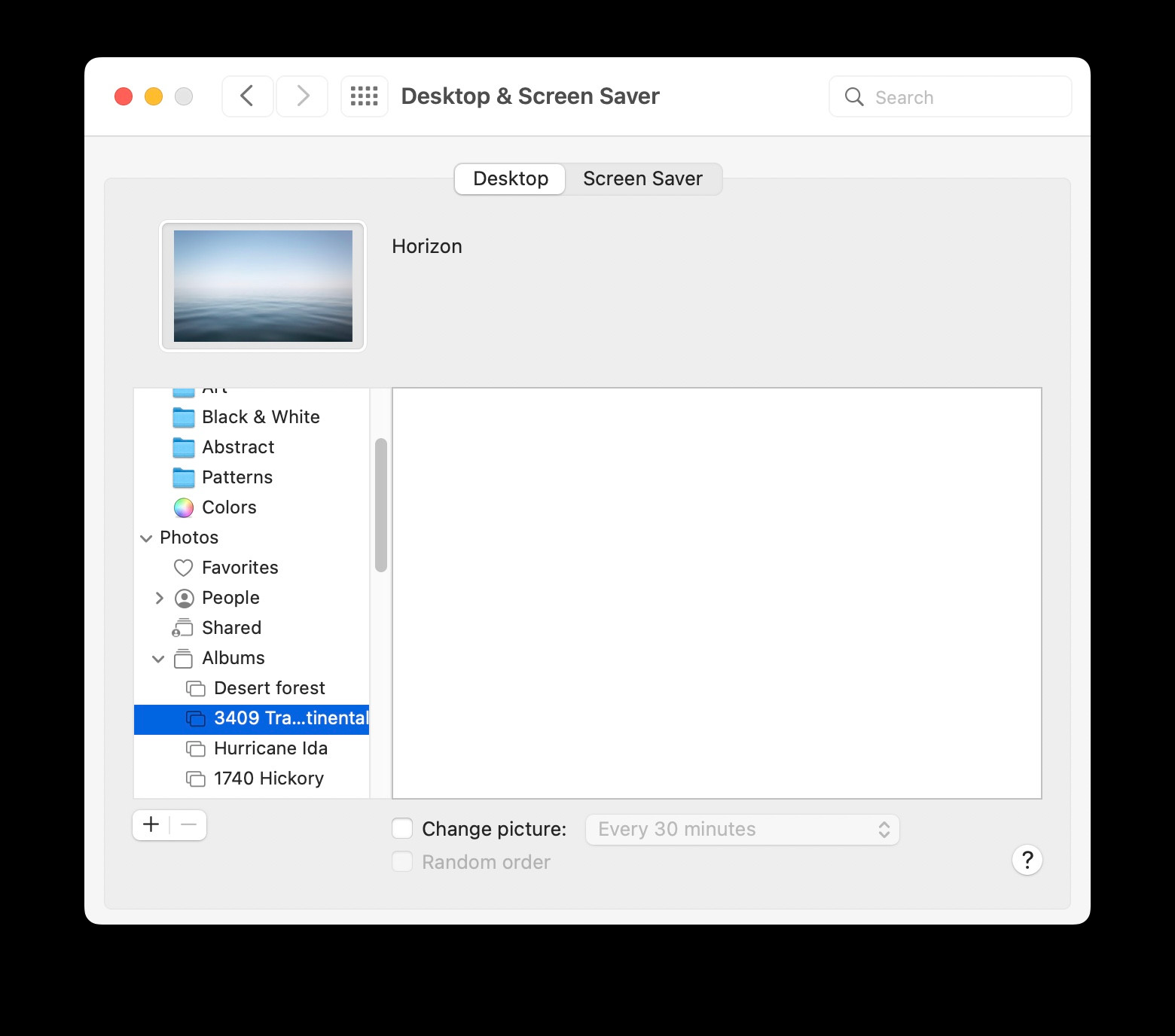Click the source list scrollbar

tap(381, 505)
